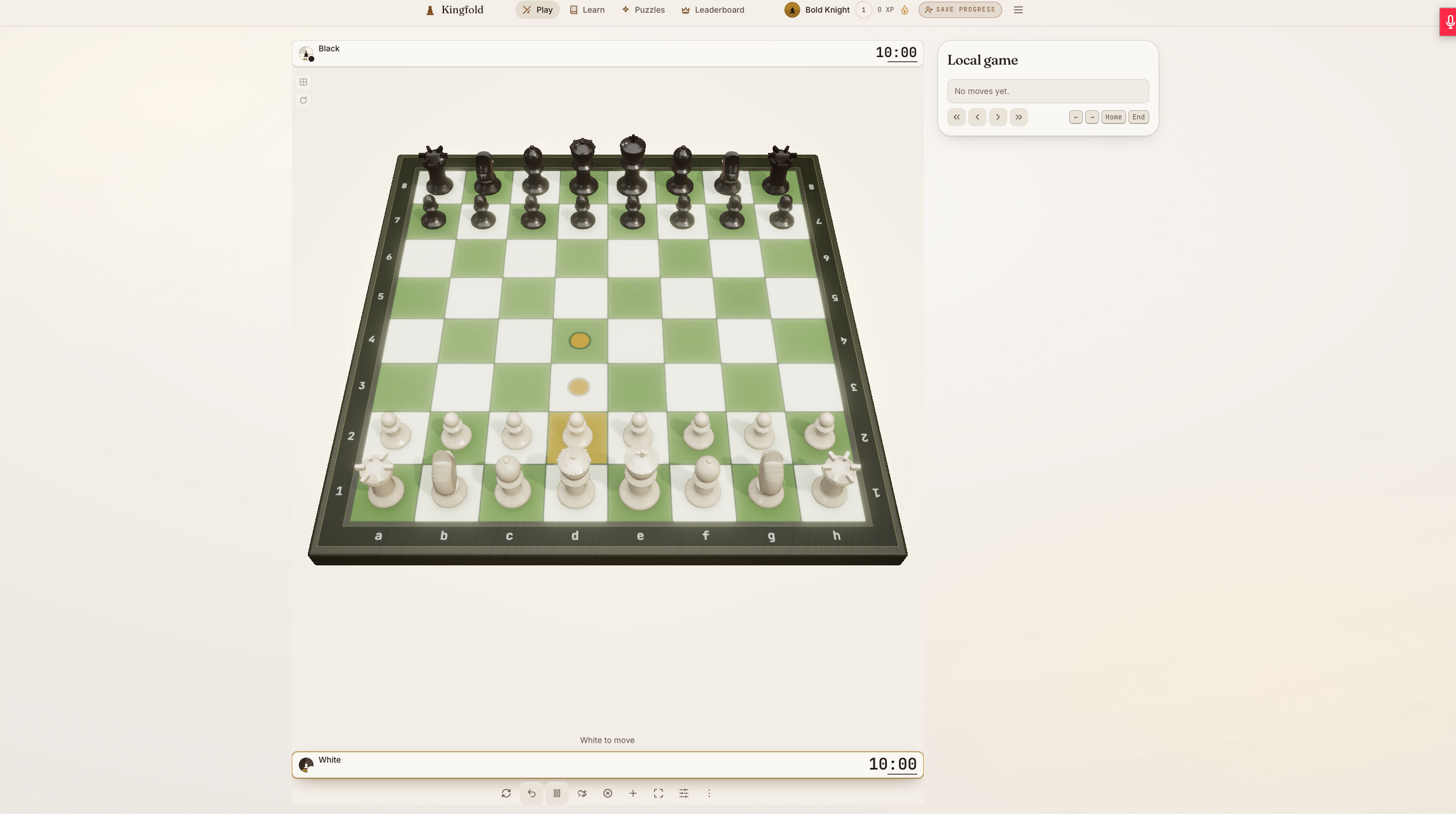Jump to the first move with double-left chevron
Image resolution: width=1456 pixels, height=814 pixels.
(x=956, y=117)
